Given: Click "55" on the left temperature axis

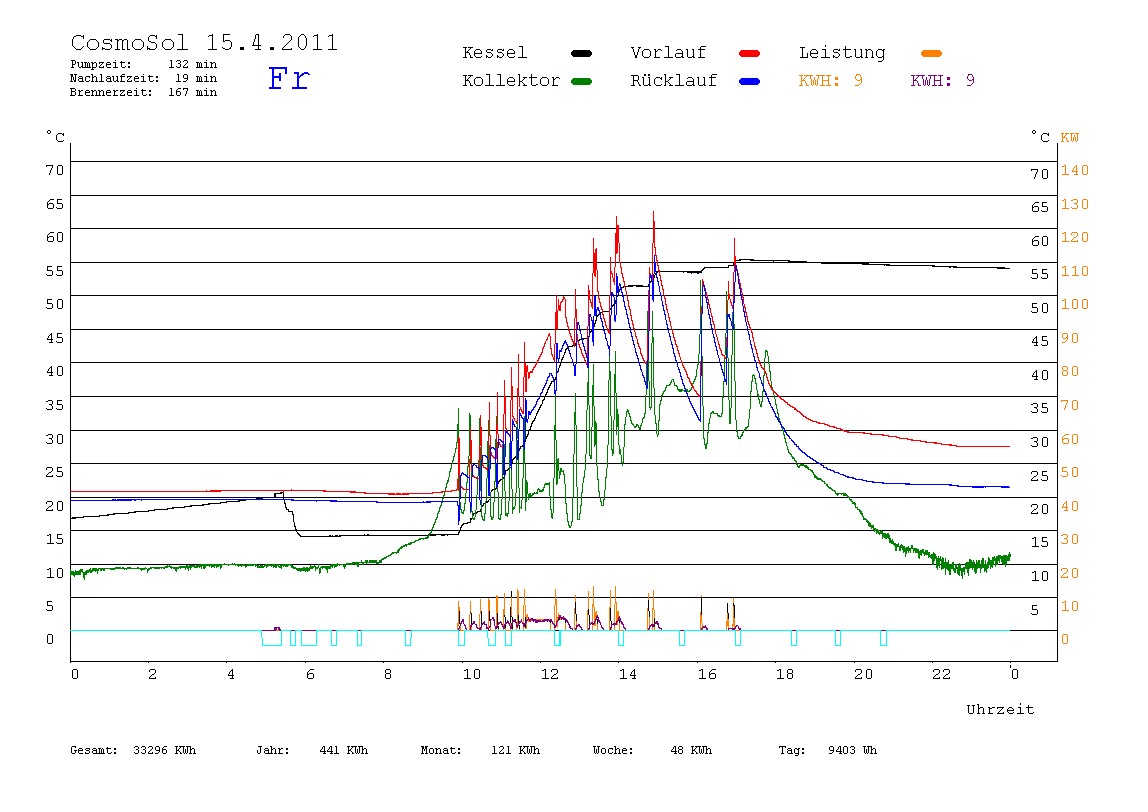Looking at the screenshot, I should [55, 271].
